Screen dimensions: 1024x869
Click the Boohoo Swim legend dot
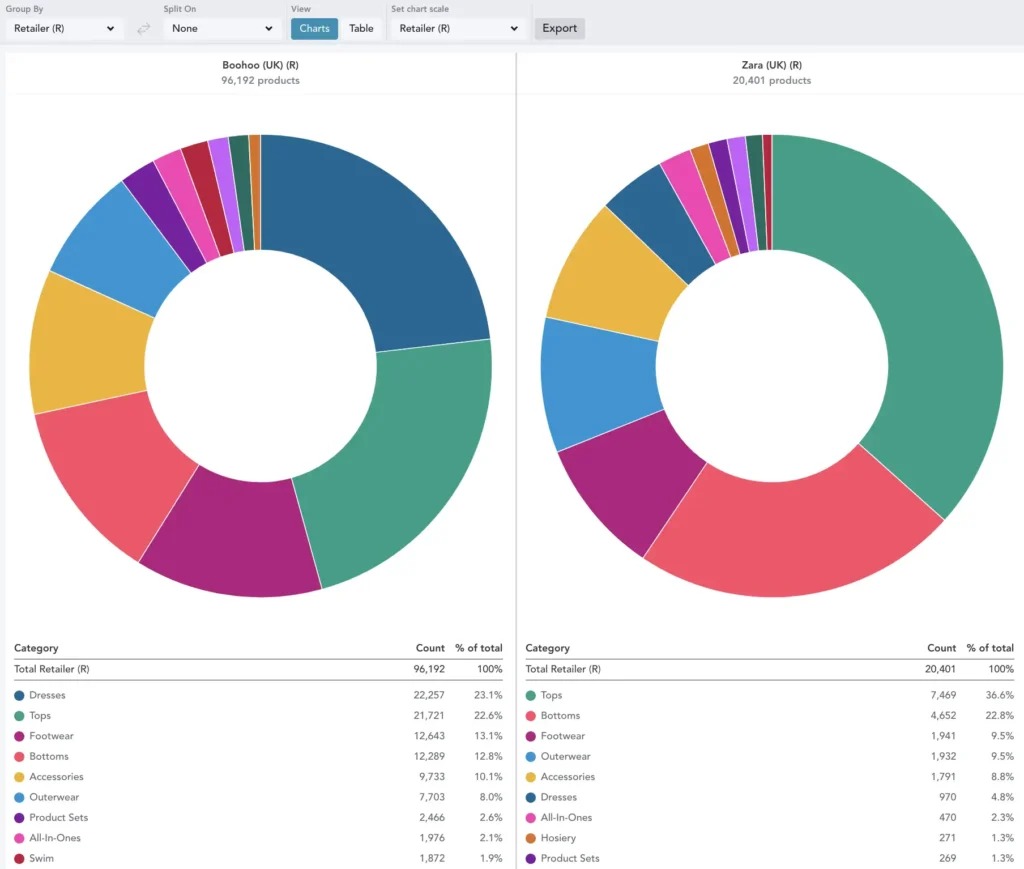pos(19,859)
